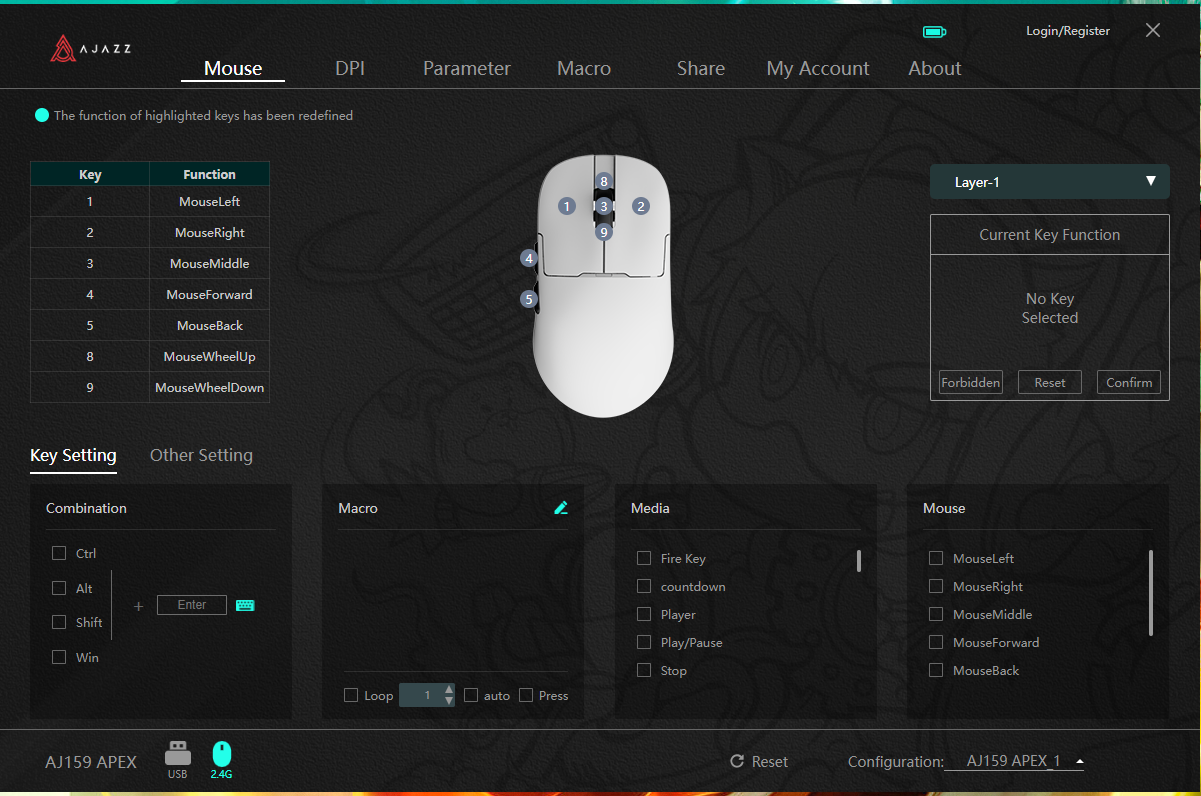The width and height of the screenshot is (1201, 796).
Task: Increase the loop count stepper
Action: point(449,689)
